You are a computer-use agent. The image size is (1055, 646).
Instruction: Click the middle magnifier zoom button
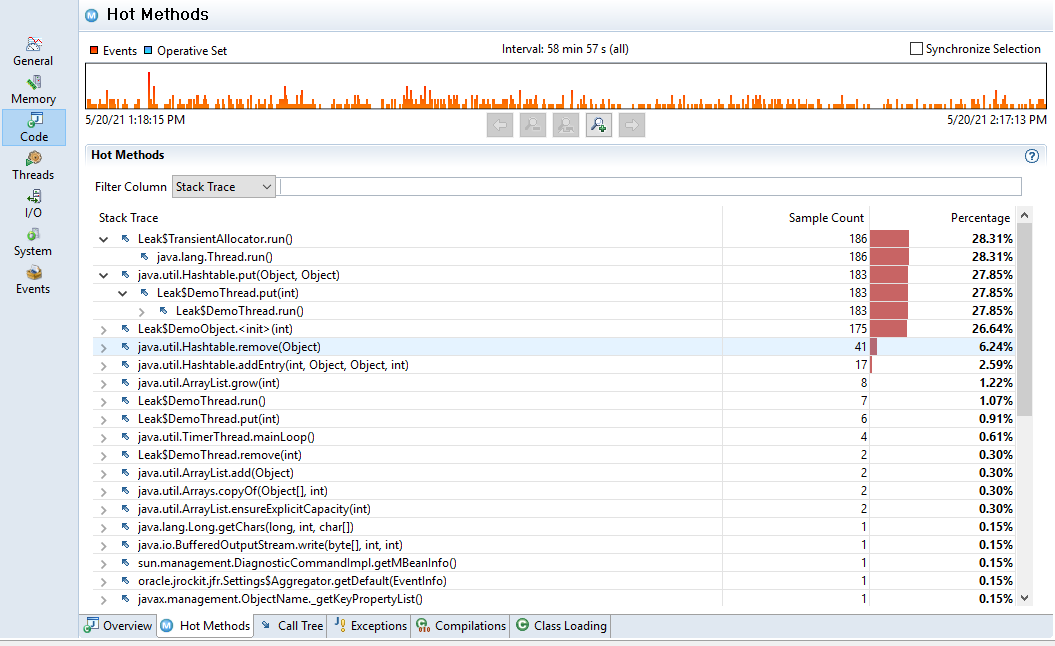pos(566,125)
